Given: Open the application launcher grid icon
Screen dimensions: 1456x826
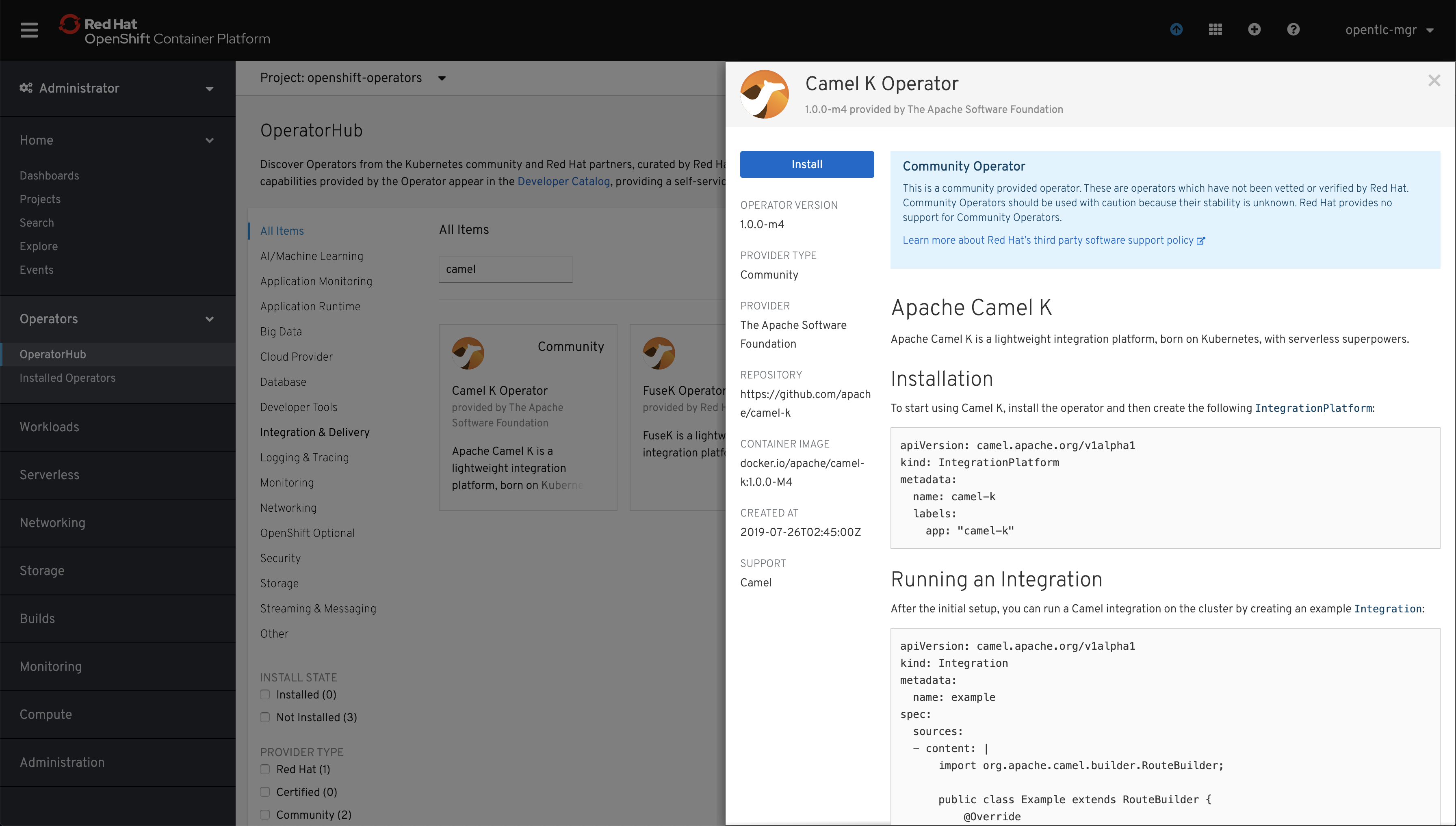Looking at the screenshot, I should coord(1215,30).
